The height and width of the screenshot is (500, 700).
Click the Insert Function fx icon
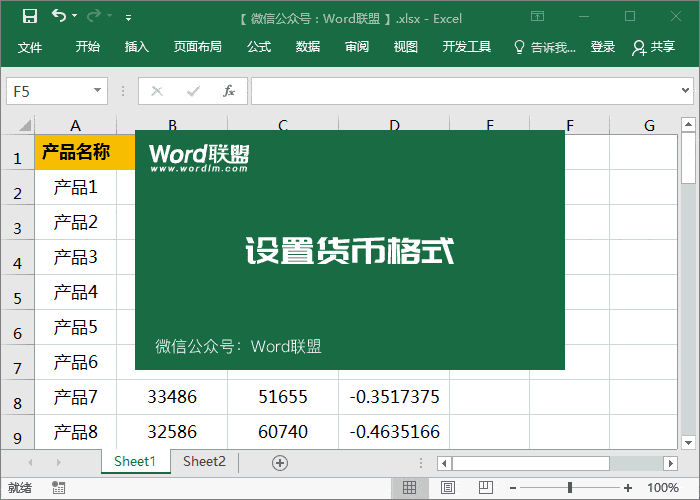coord(229,91)
